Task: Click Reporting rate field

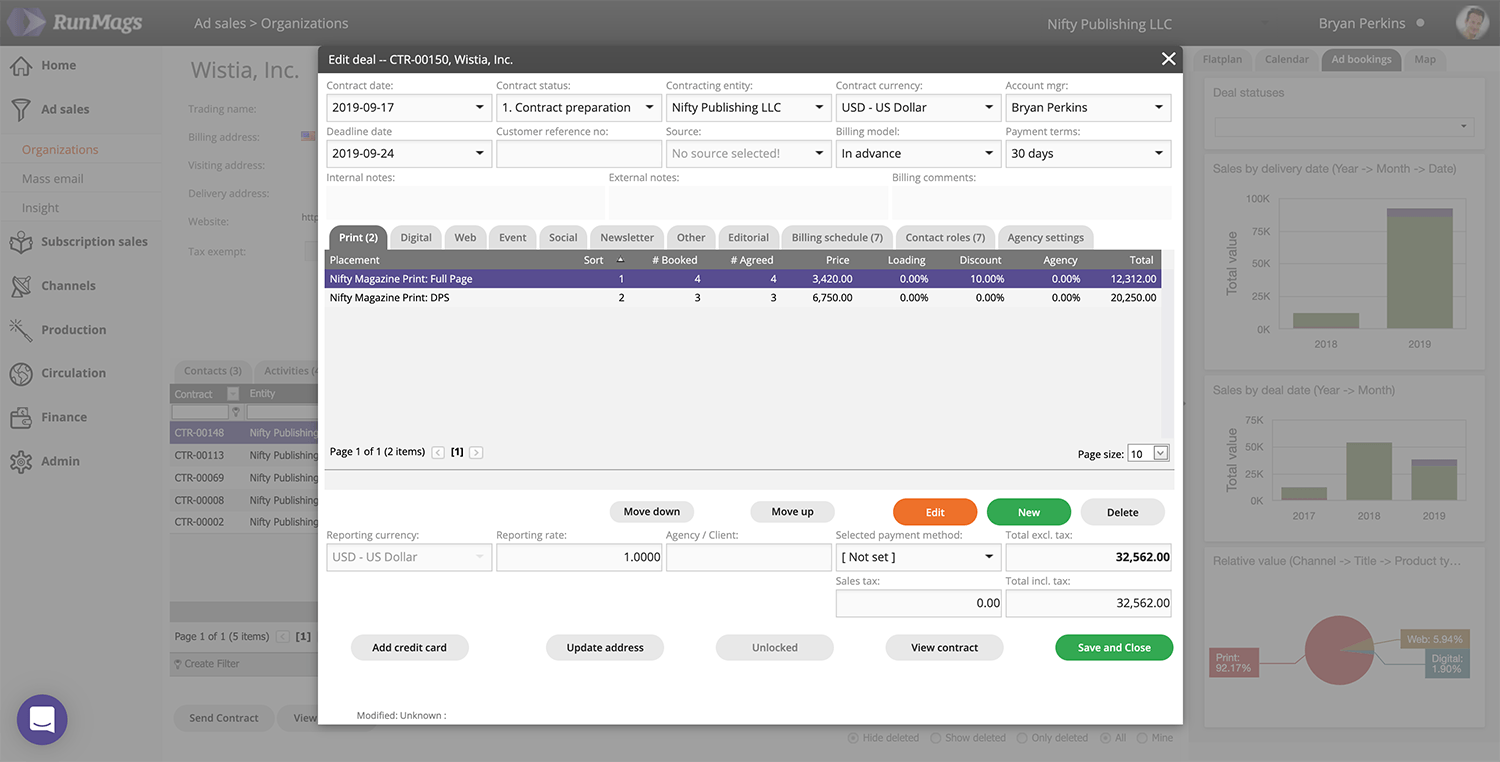Action: 579,557
